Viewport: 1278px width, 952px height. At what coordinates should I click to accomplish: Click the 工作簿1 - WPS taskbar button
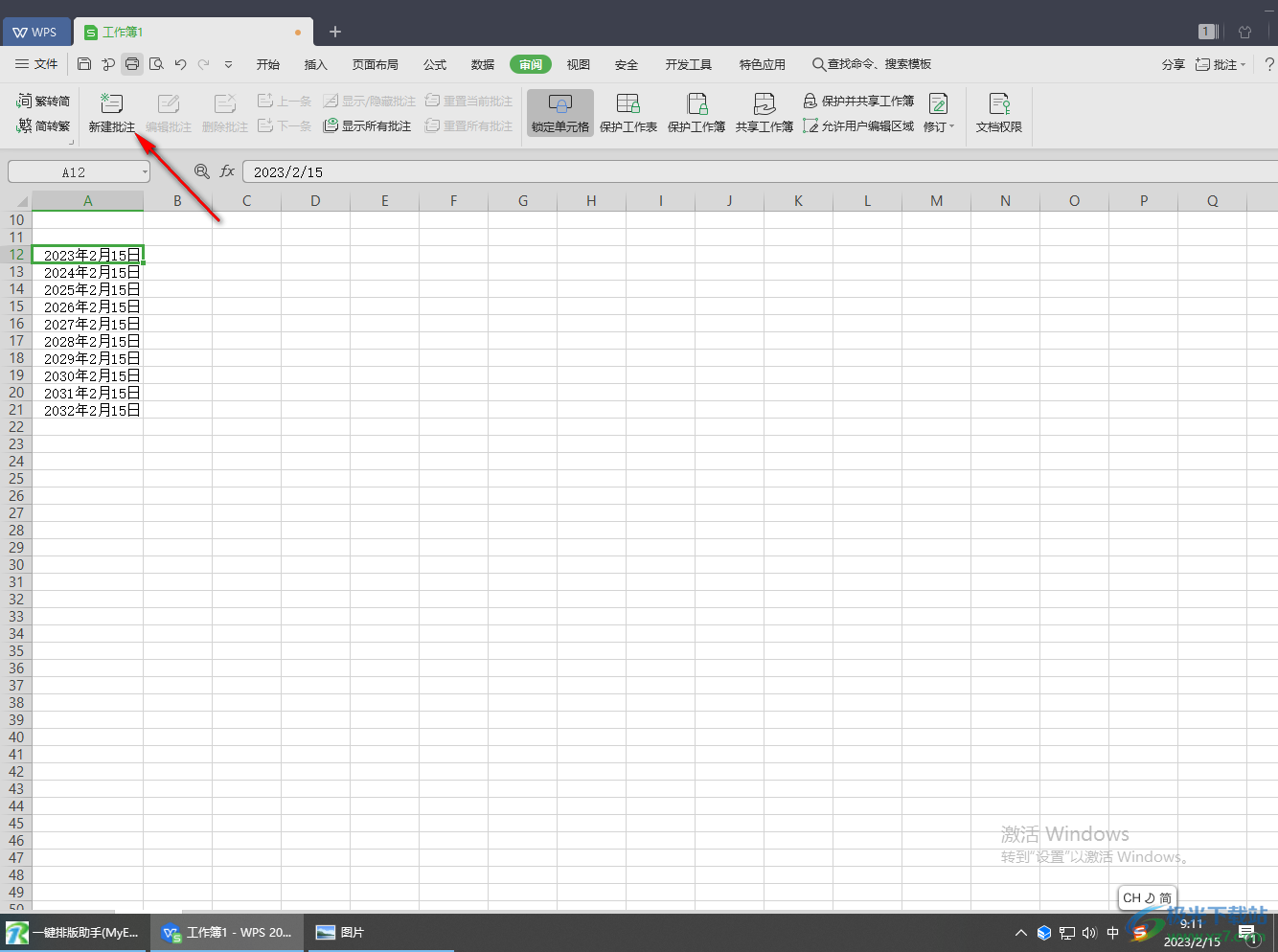point(227,932)
